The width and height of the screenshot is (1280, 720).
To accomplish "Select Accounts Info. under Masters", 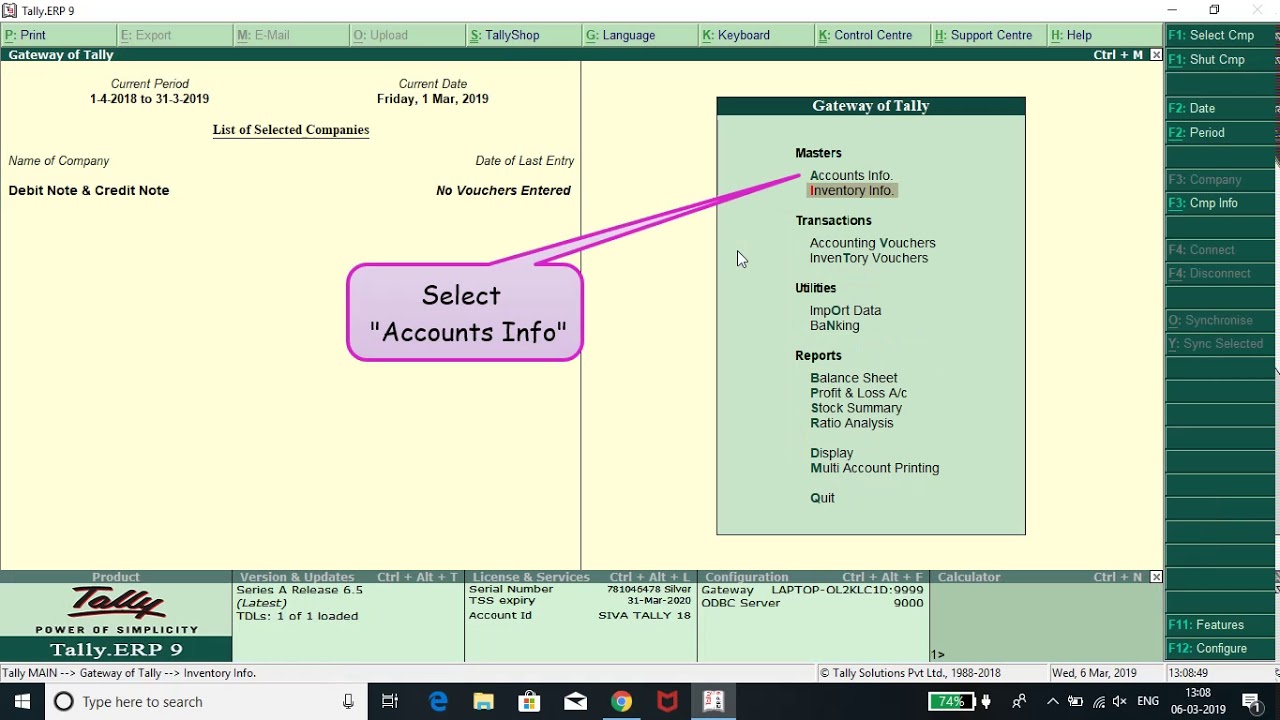I will click(851, 175).
